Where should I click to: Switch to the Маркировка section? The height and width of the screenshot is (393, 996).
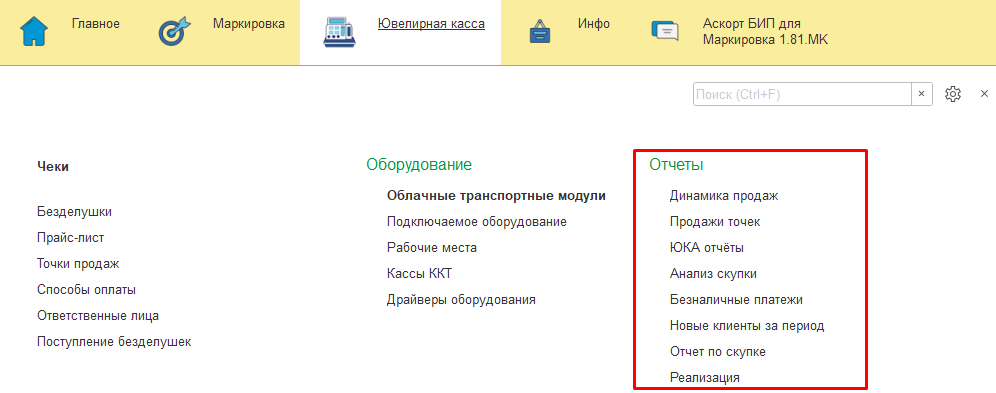249,24
